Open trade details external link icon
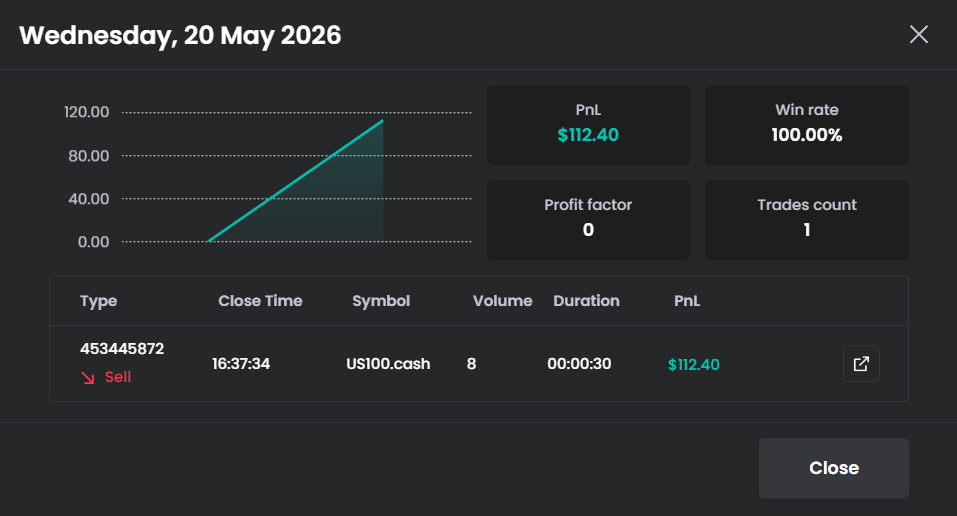Image resolution: width=957 pixels, height=516 pixels. 861,364
